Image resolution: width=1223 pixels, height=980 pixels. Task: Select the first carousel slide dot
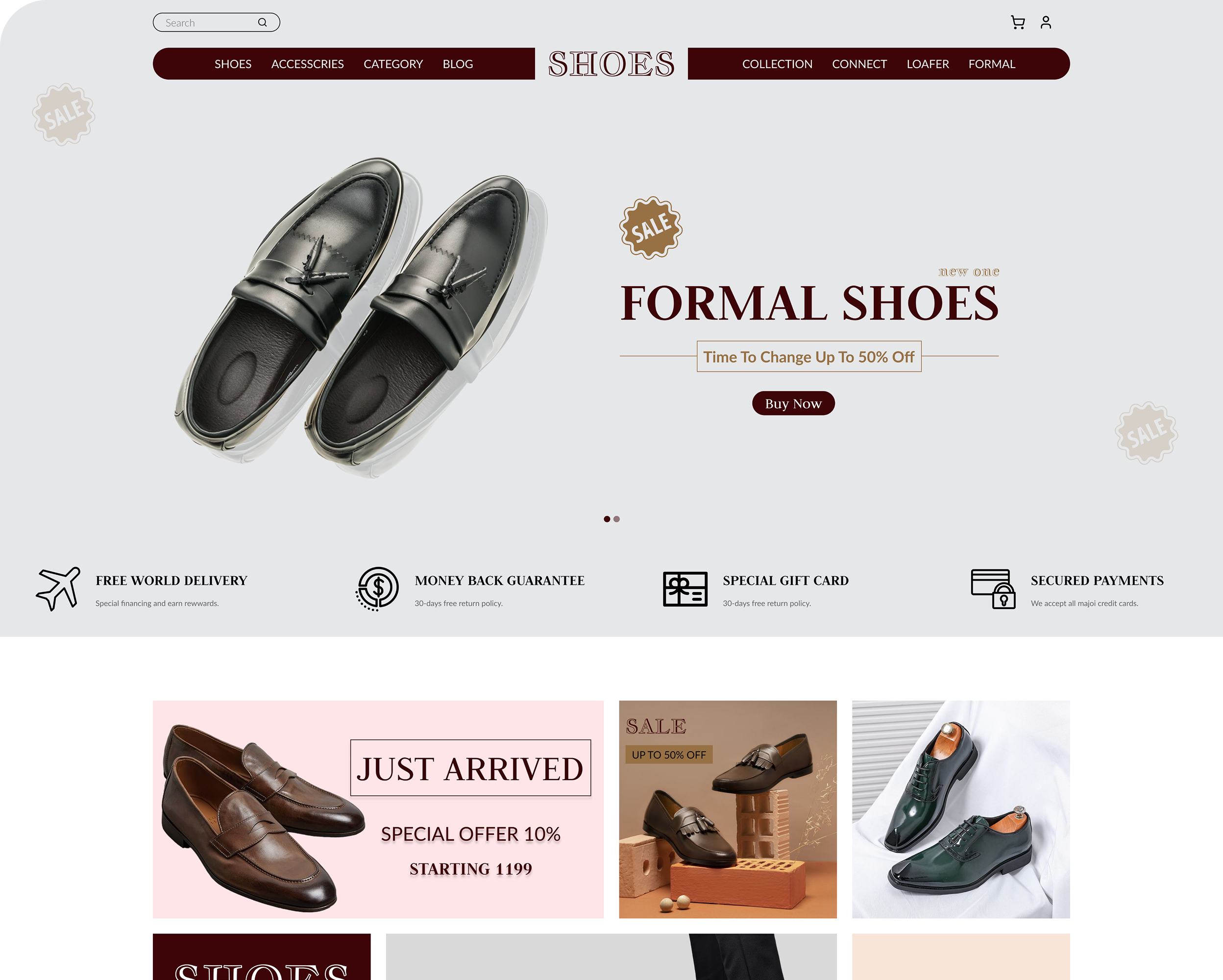[607, 519]
